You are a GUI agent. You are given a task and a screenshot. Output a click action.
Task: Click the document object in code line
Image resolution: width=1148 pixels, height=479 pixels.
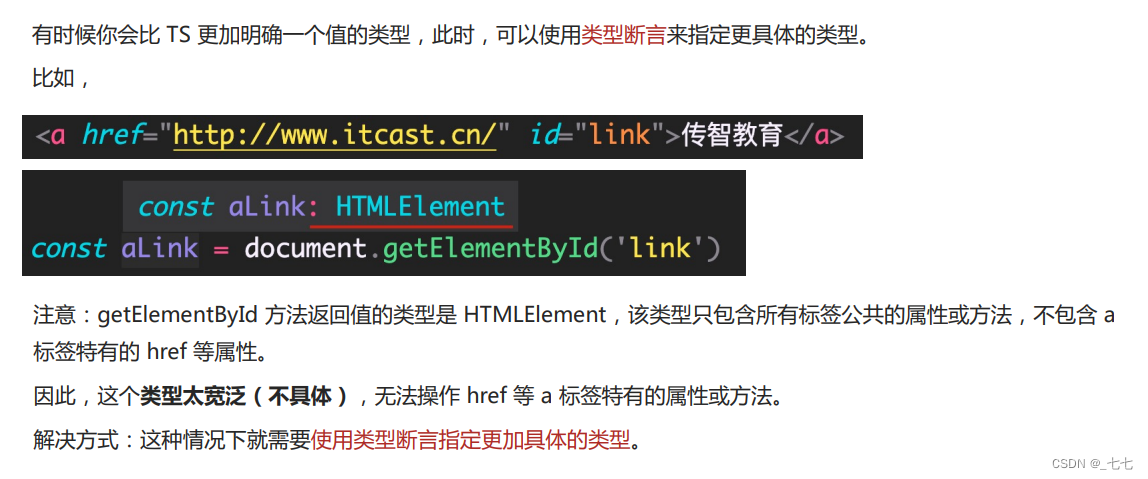pyautogui.click(x=305, y=248)
